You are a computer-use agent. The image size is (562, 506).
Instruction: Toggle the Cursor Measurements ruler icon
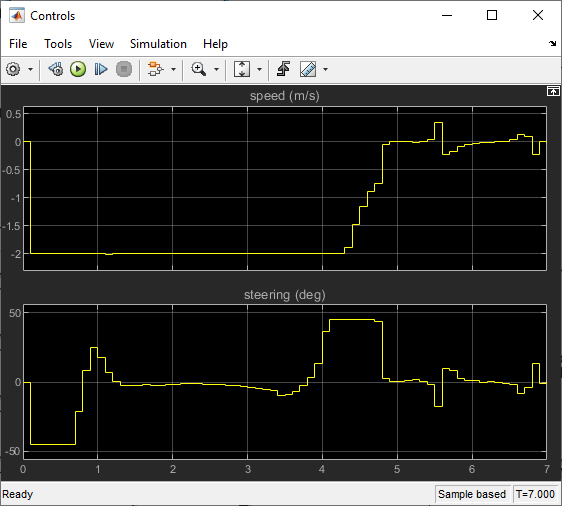308,69
